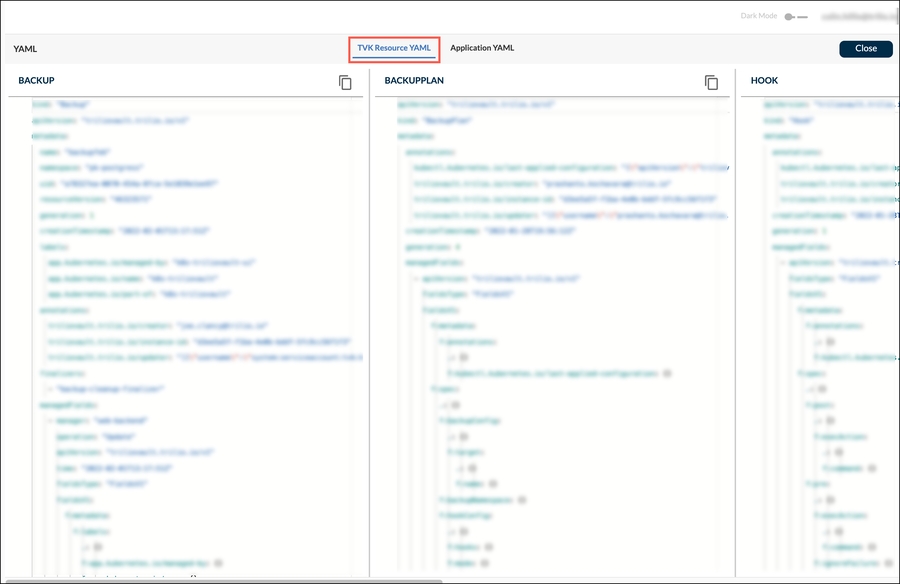Switch to the TVK Resource YAML tab
Image resolution: width=900 pixels, height=584 pixels.
396,48
